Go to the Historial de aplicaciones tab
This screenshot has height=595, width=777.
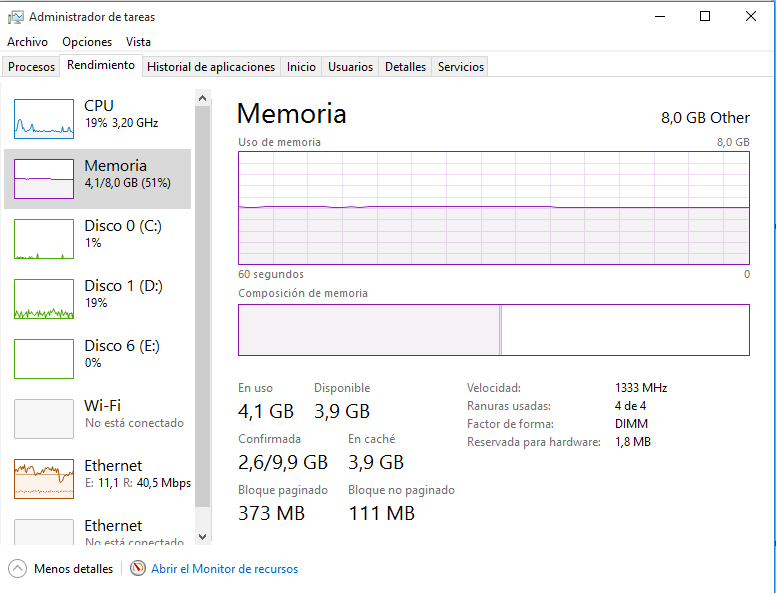pos(211,67)
